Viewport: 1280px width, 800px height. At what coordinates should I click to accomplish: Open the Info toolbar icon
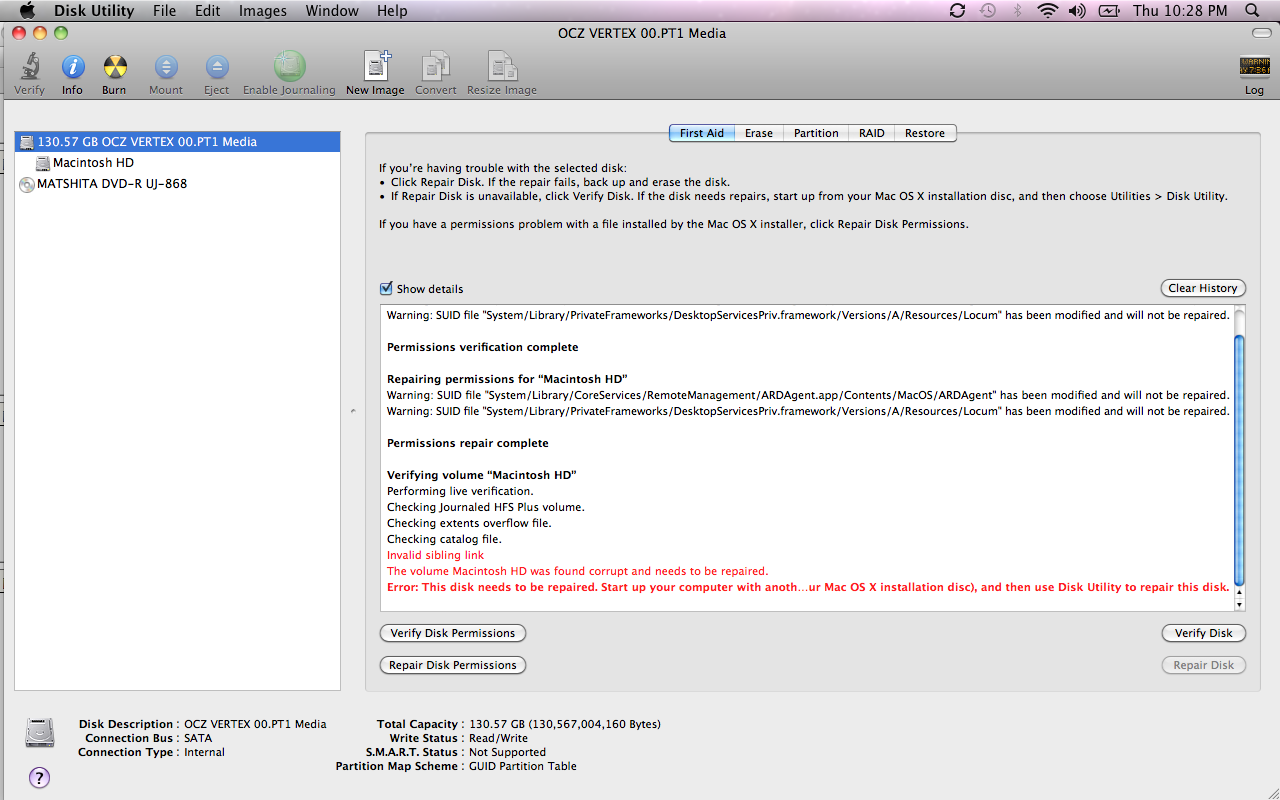coord(72,68)
